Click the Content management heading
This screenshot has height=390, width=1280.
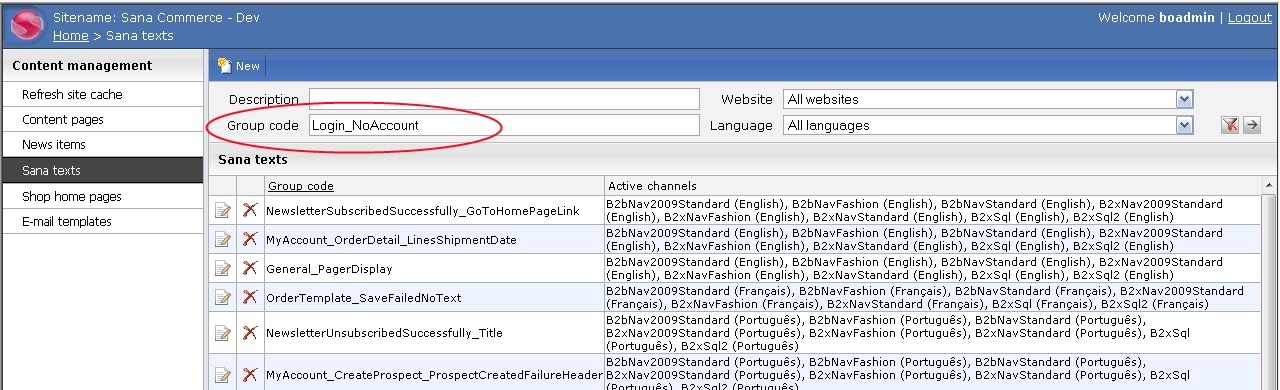[82, 66]
